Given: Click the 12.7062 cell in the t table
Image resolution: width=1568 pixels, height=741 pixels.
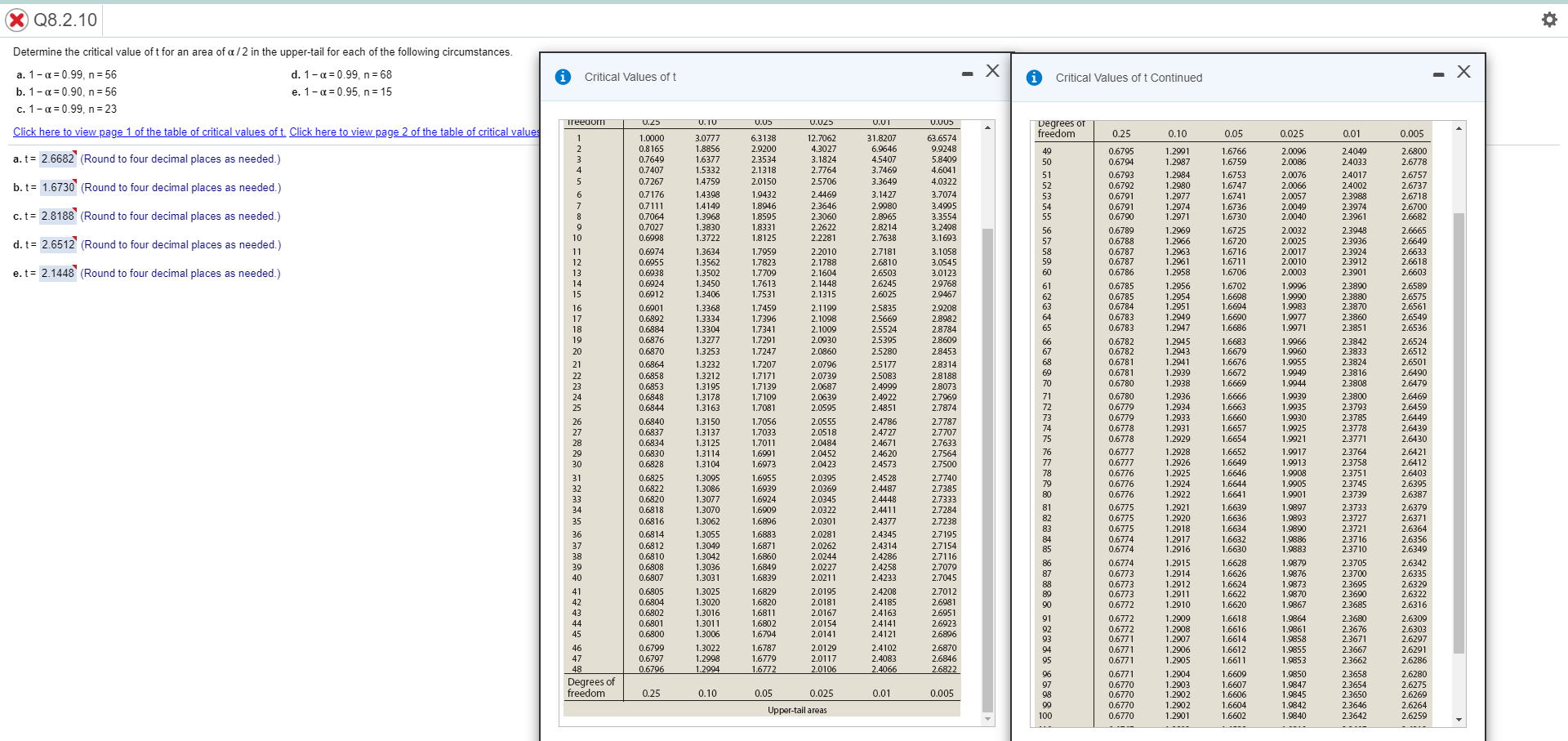Looking at the screenshot, I should pos(822,138).
